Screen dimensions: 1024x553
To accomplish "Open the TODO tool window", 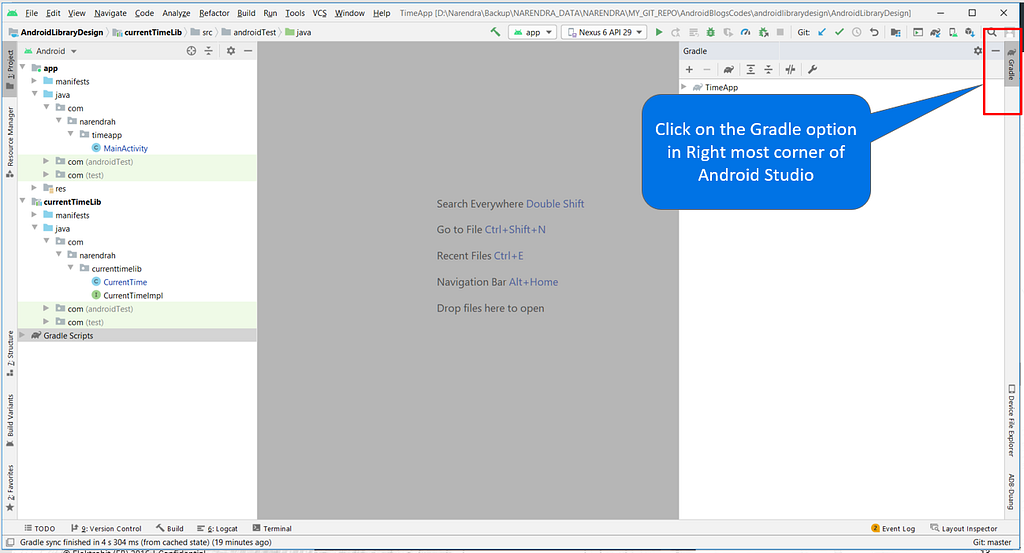I will (40, 528).
